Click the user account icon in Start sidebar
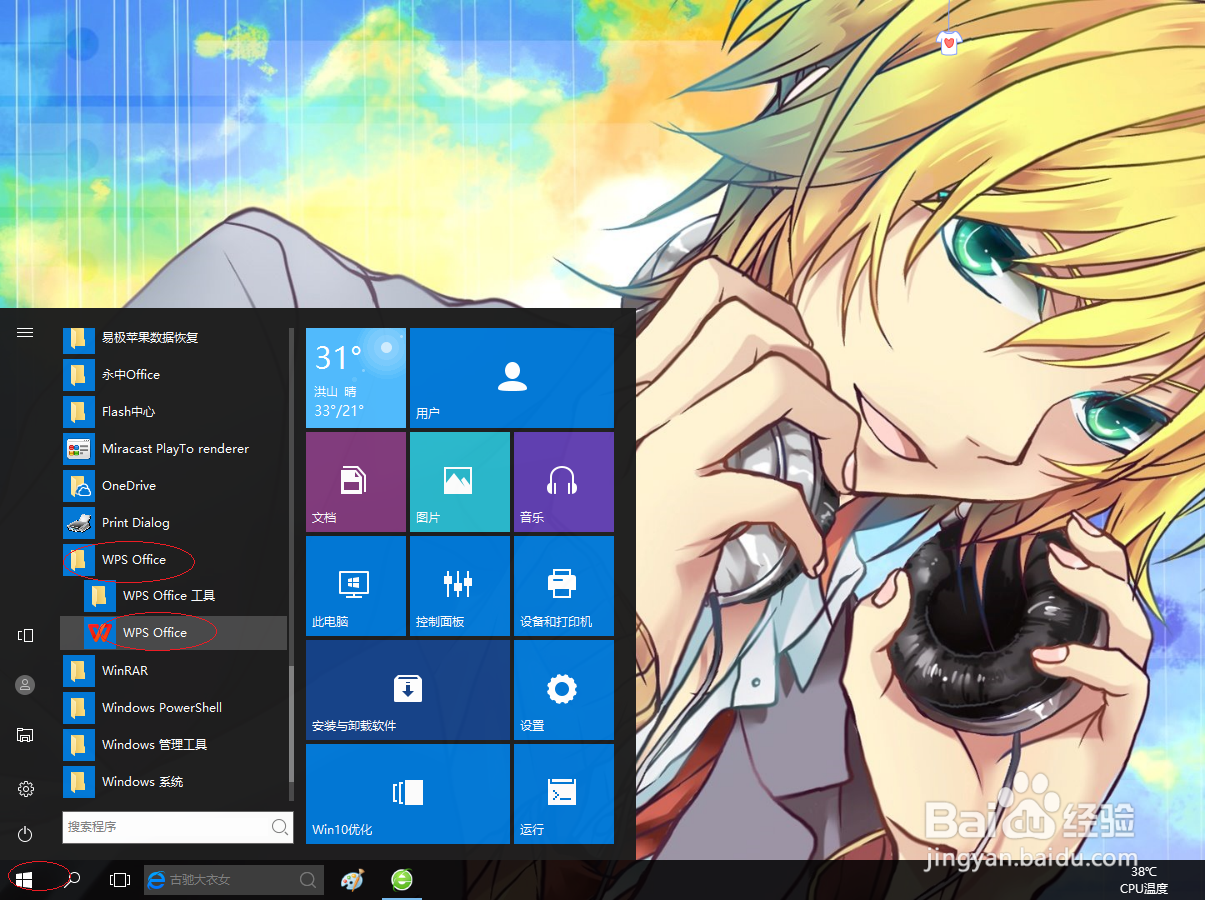Screen dimensions: 1205x900 coord(25,685)
